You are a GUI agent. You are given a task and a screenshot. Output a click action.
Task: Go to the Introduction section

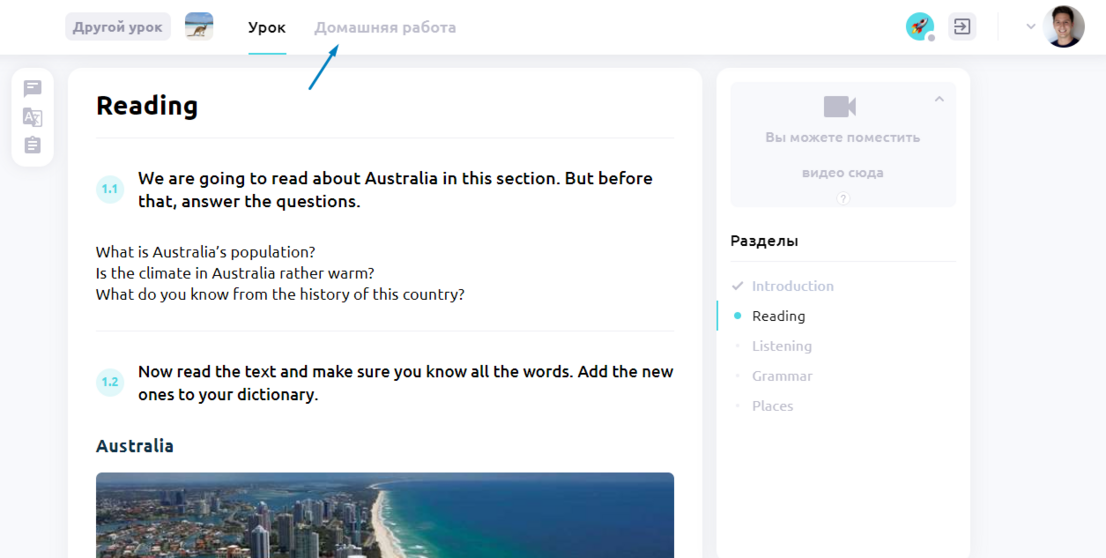(x=793, y=286)
